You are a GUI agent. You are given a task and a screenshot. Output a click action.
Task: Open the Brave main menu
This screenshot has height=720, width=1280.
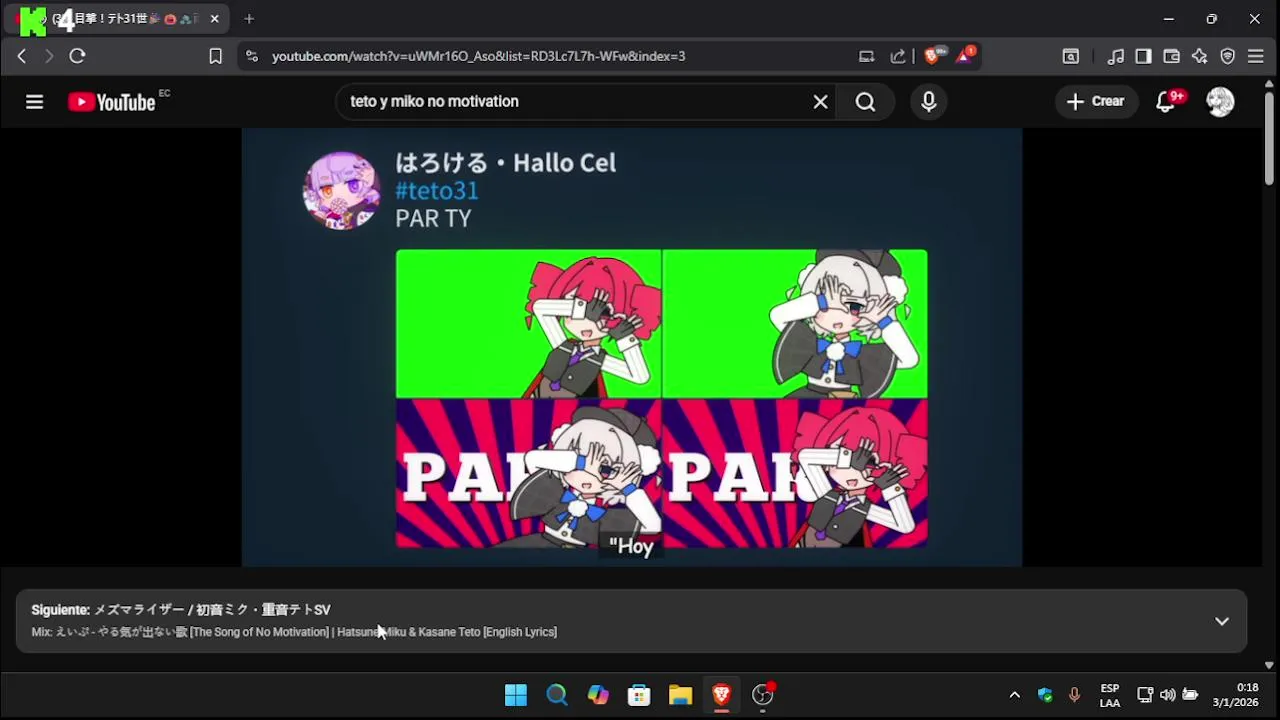1256,56
